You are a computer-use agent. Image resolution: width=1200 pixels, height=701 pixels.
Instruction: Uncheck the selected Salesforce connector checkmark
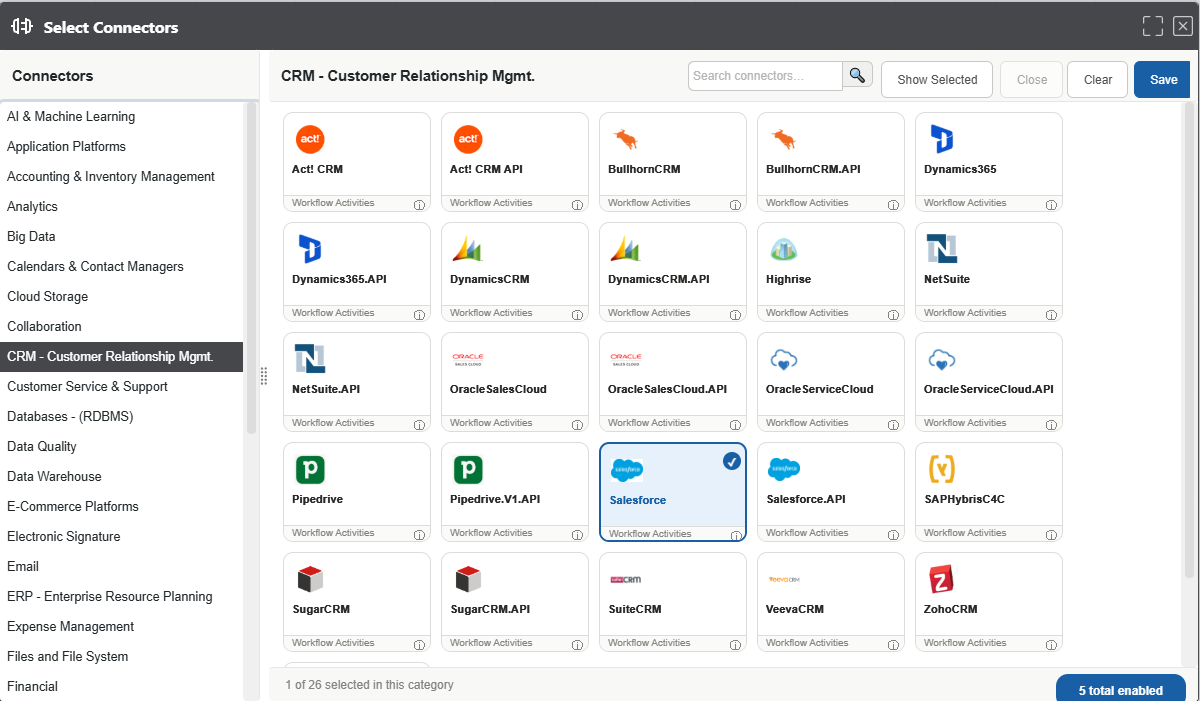click(732, 461)
